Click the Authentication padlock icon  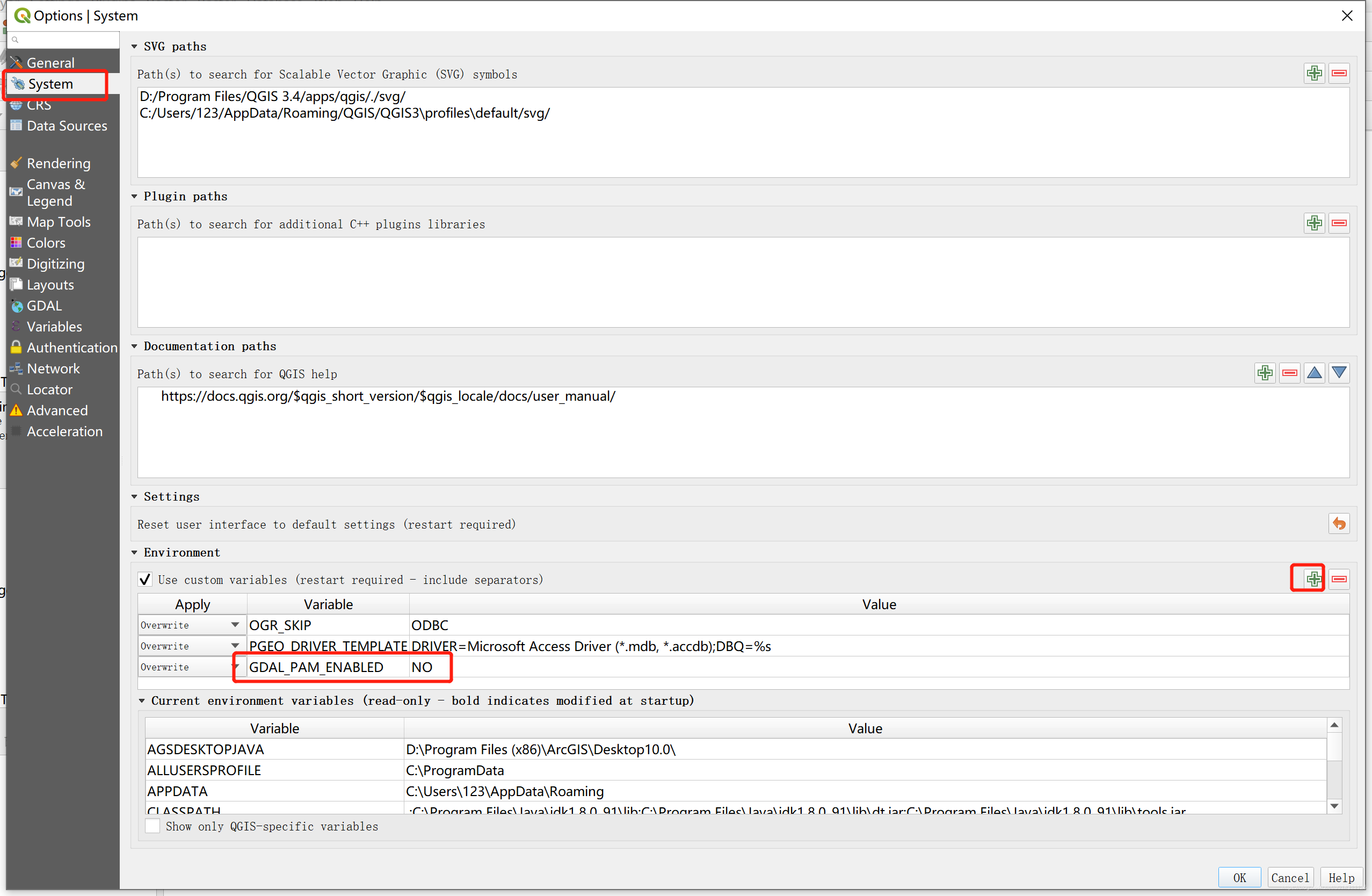pyautogui.click(x=16, y=347)
